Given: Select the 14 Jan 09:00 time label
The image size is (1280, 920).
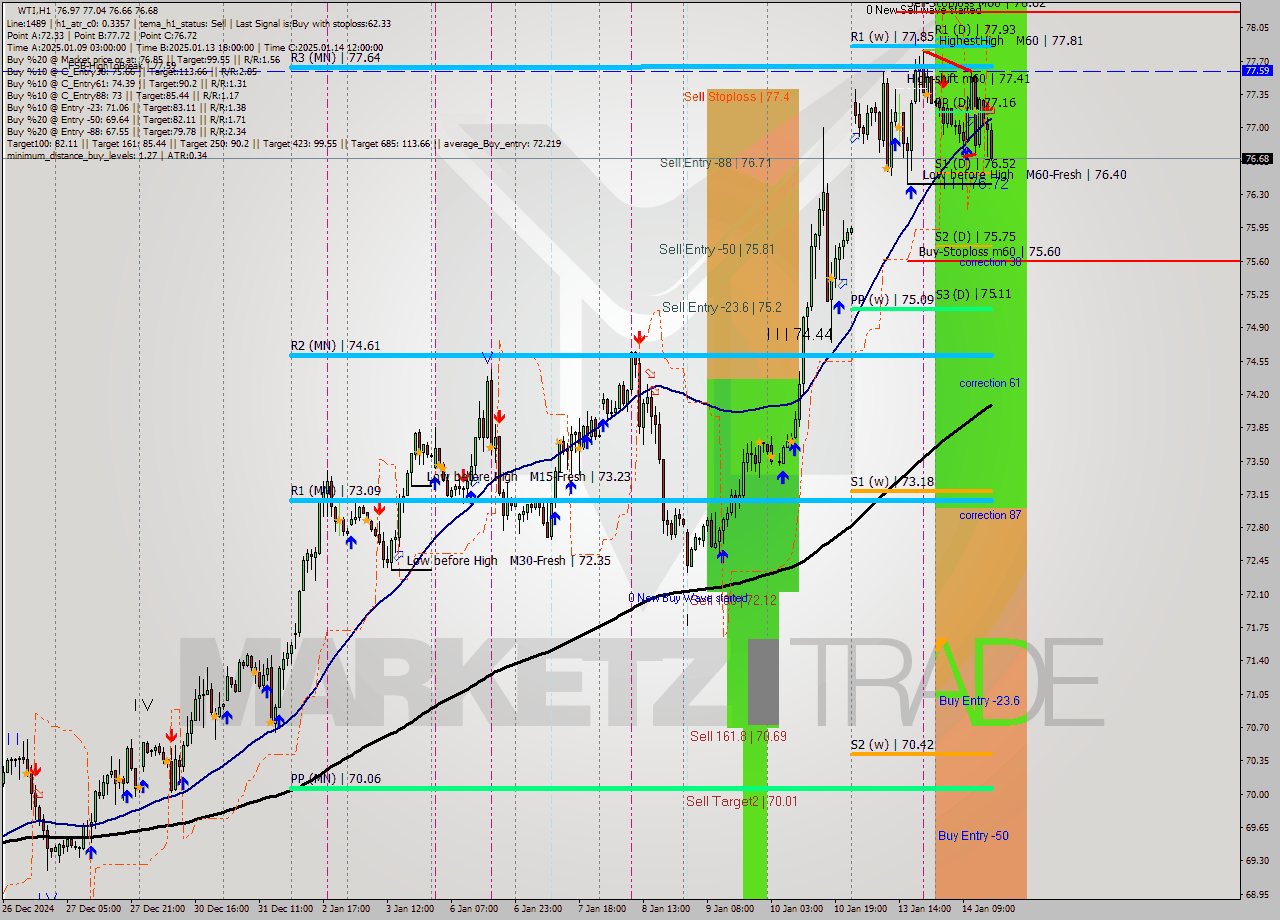Looking at the screenshot, I should (x=989, y=909).
